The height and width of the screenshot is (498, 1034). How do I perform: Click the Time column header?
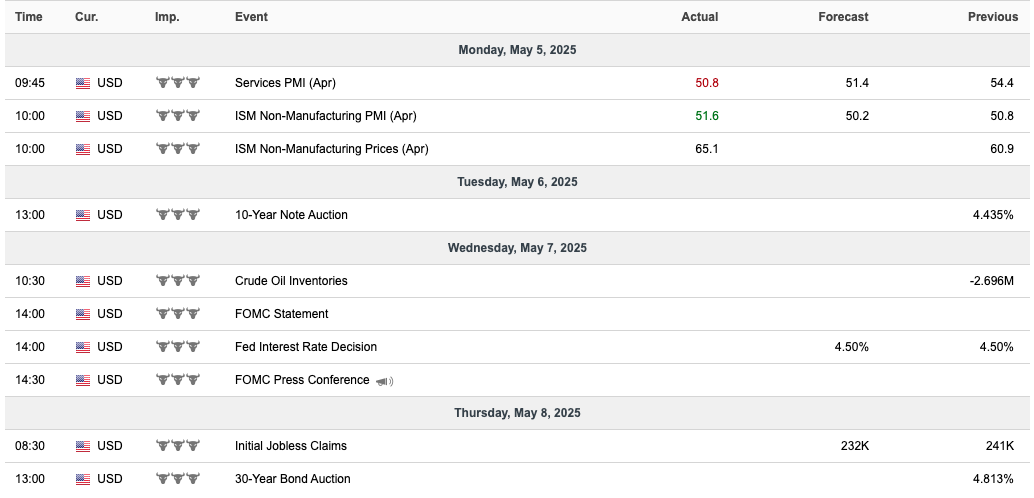click(x=29, y=17)
